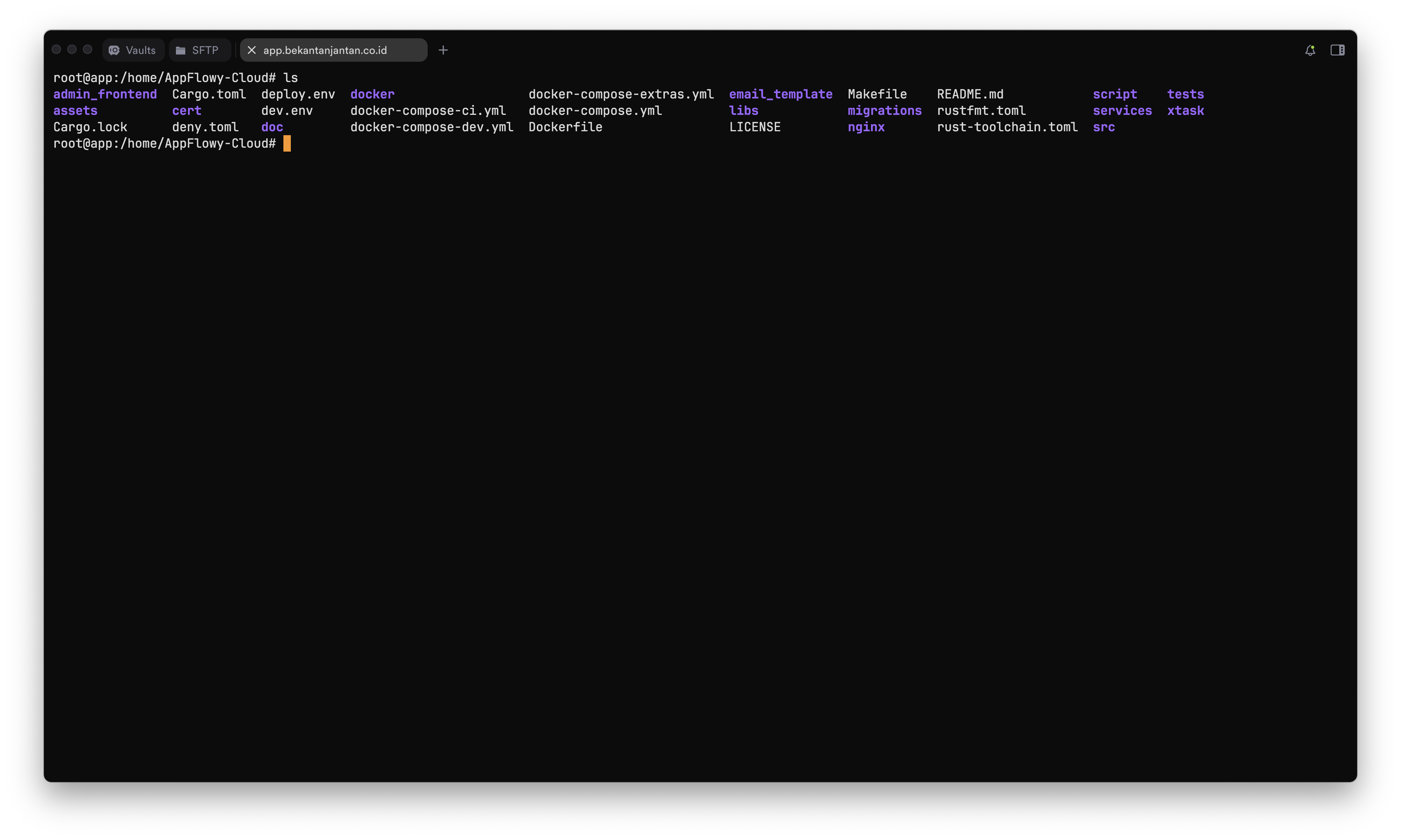1401x840 pixels.
Task: Click the assets directory name
Action: (75, 111)
